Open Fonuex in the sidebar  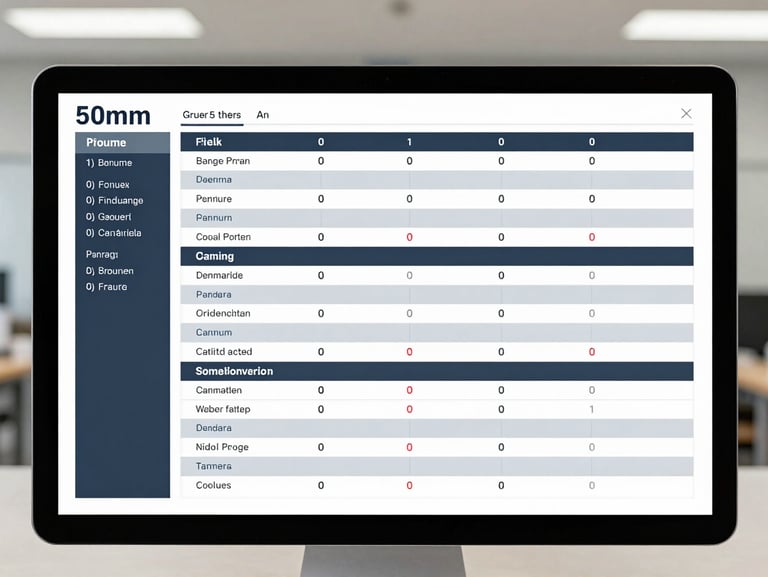(108, 185)
